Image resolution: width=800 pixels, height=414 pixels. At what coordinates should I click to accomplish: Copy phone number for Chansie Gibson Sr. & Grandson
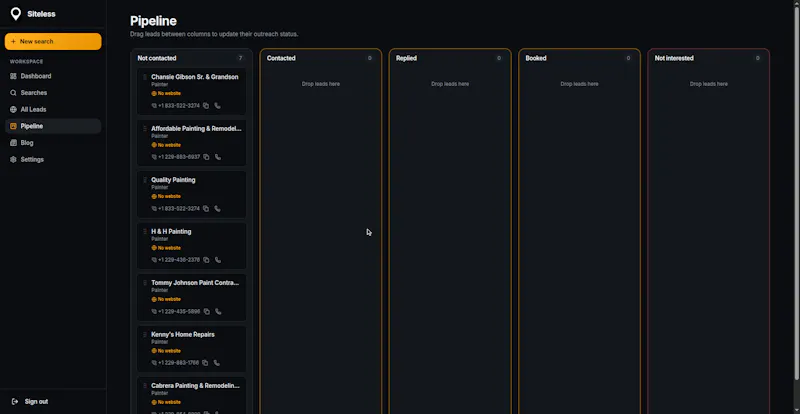click(x=206, y=106)
